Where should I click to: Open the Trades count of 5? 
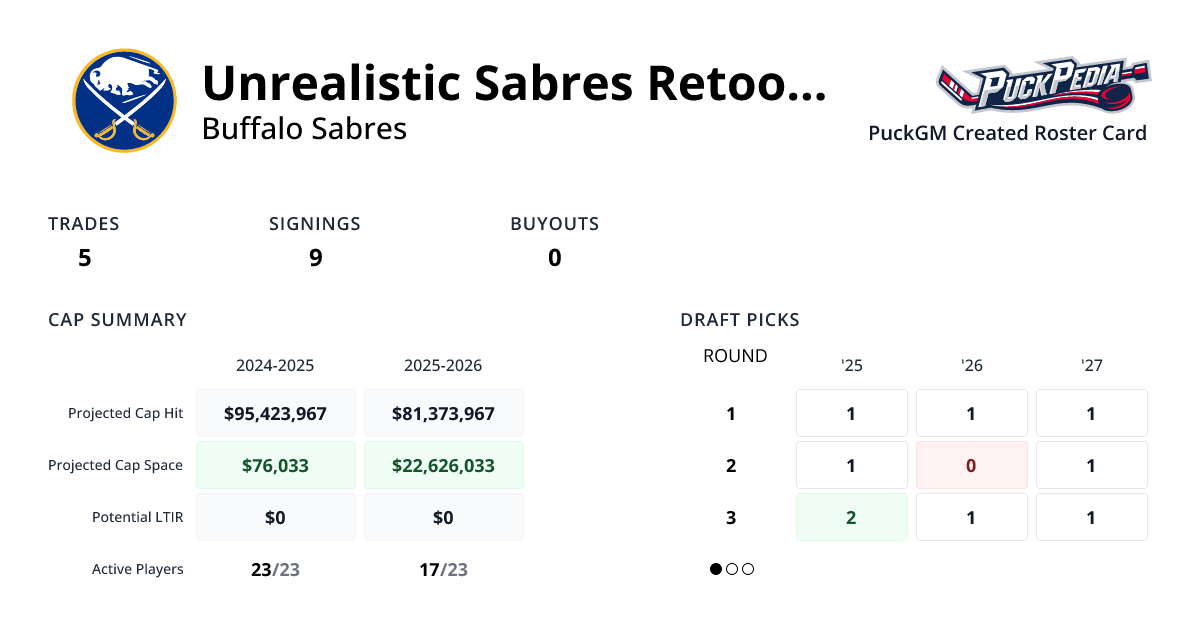coord(84,258)
